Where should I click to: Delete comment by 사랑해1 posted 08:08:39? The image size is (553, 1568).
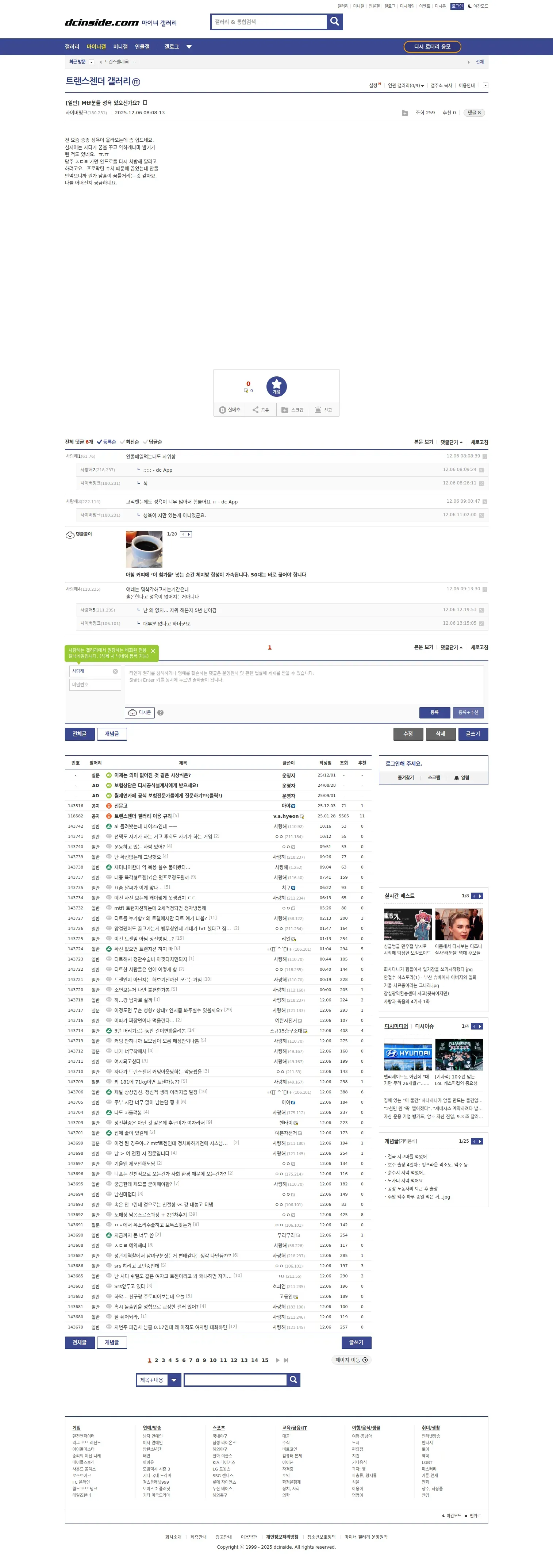tap(485, 456)
